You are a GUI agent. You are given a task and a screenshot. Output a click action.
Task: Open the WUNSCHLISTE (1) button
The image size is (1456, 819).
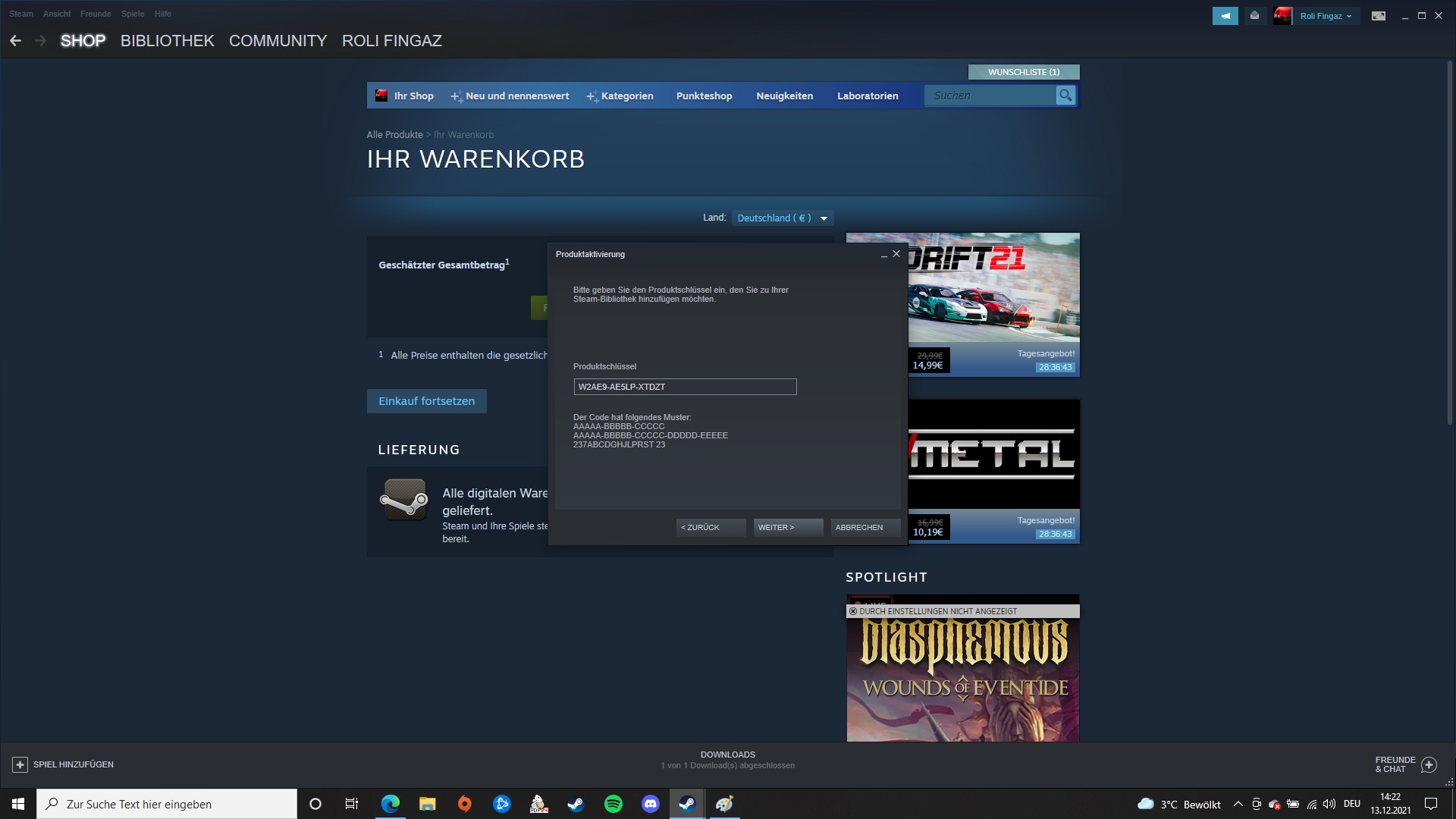[1024, 72]
